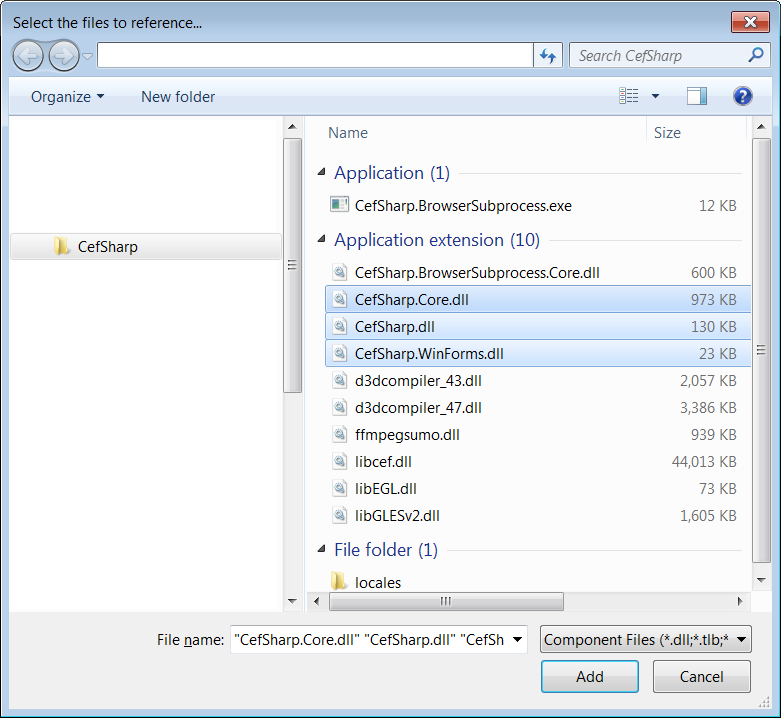Screen dimensions: 781x718
Task: Click the libGLESv2.dll file icon
Action: click(339, 515)
